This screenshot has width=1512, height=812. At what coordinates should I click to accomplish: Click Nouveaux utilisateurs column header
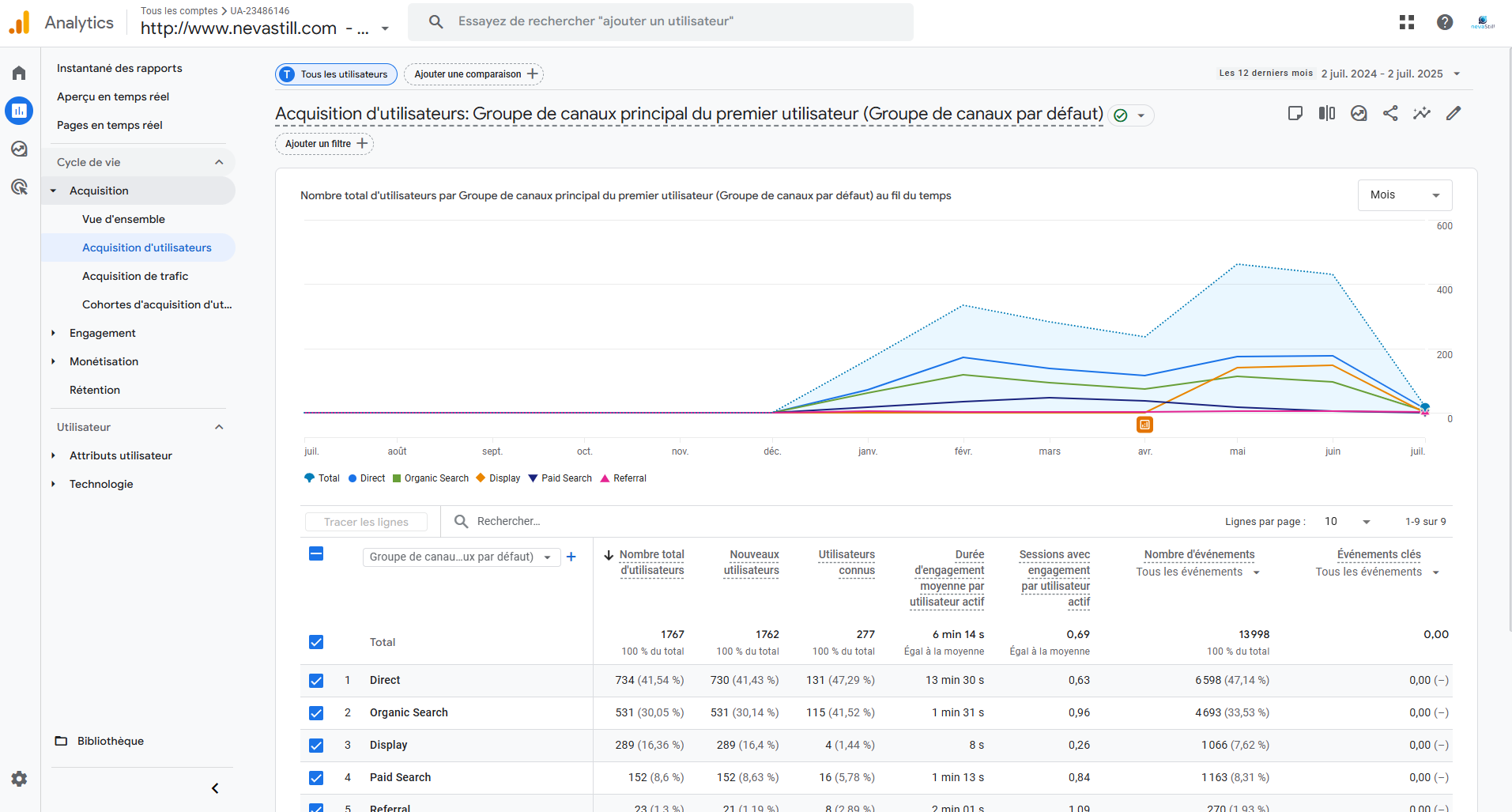752,562
